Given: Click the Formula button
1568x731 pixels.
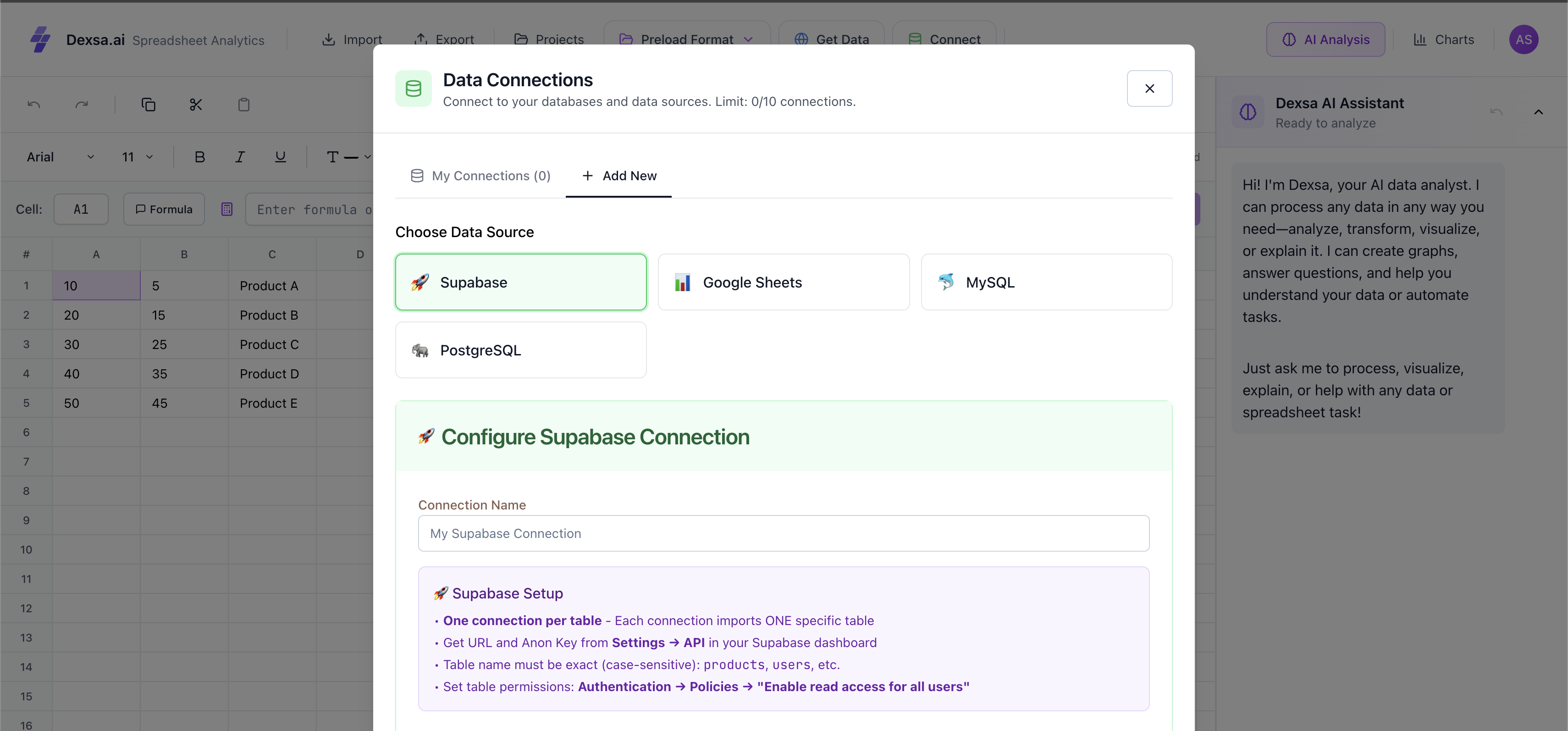Looking at the screenshot, I should (164, 210).
